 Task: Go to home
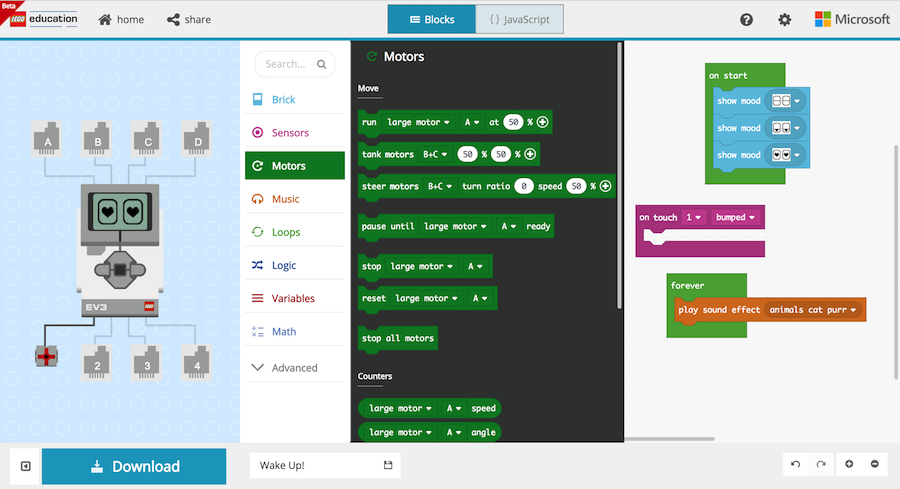click(121, 20)
